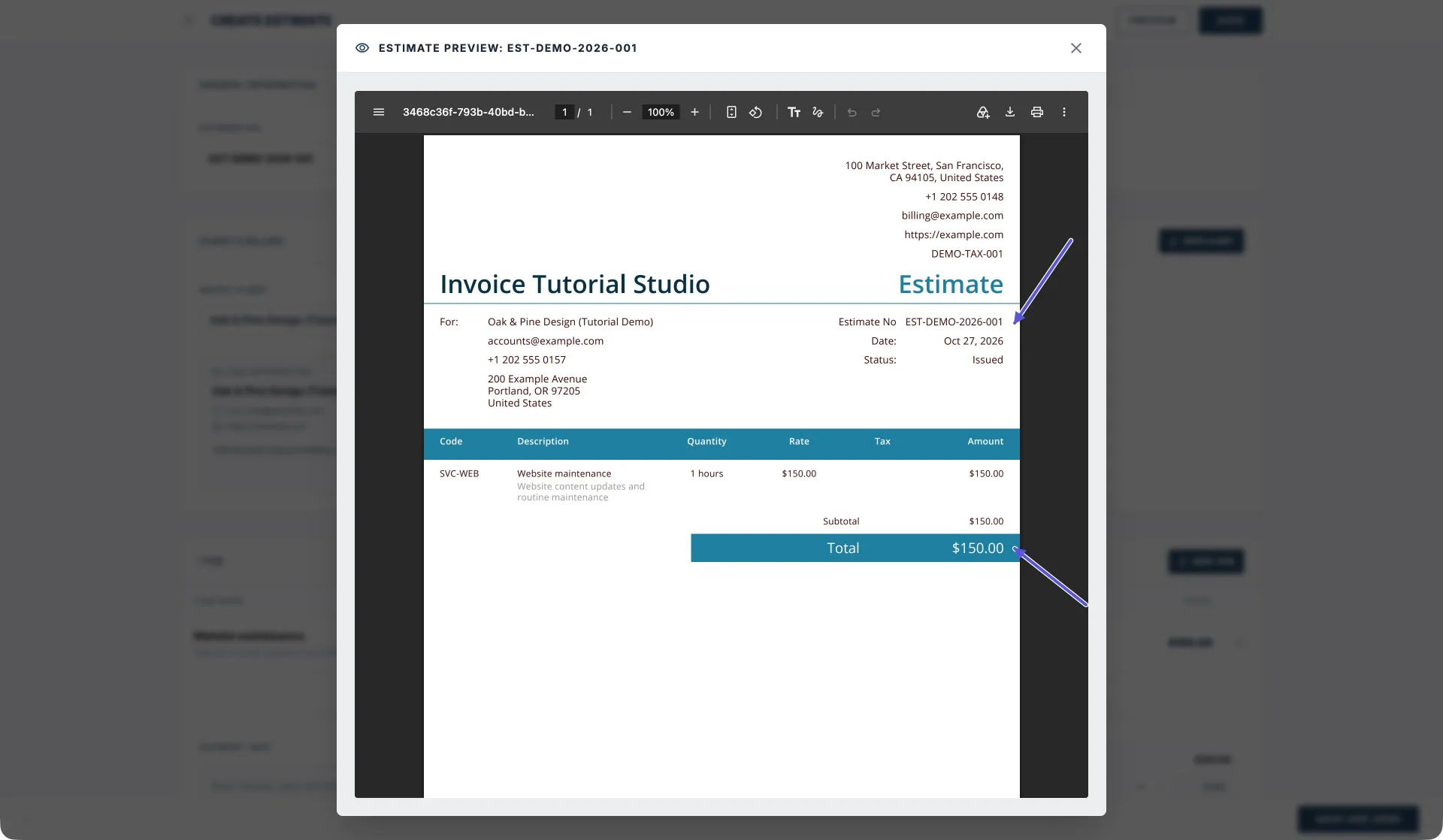
Task: Click the SVC-WEB item code
Action: pyautogui.click(x=459, y=473)
